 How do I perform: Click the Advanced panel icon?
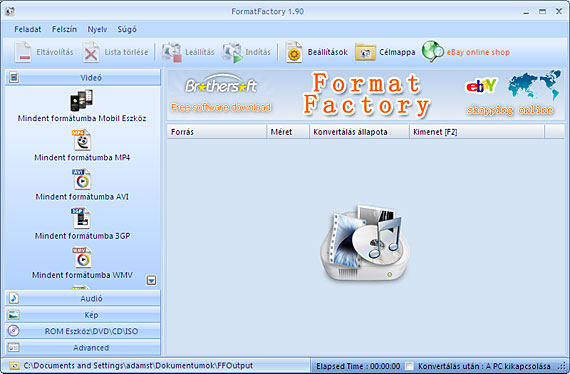click(14, 347)
